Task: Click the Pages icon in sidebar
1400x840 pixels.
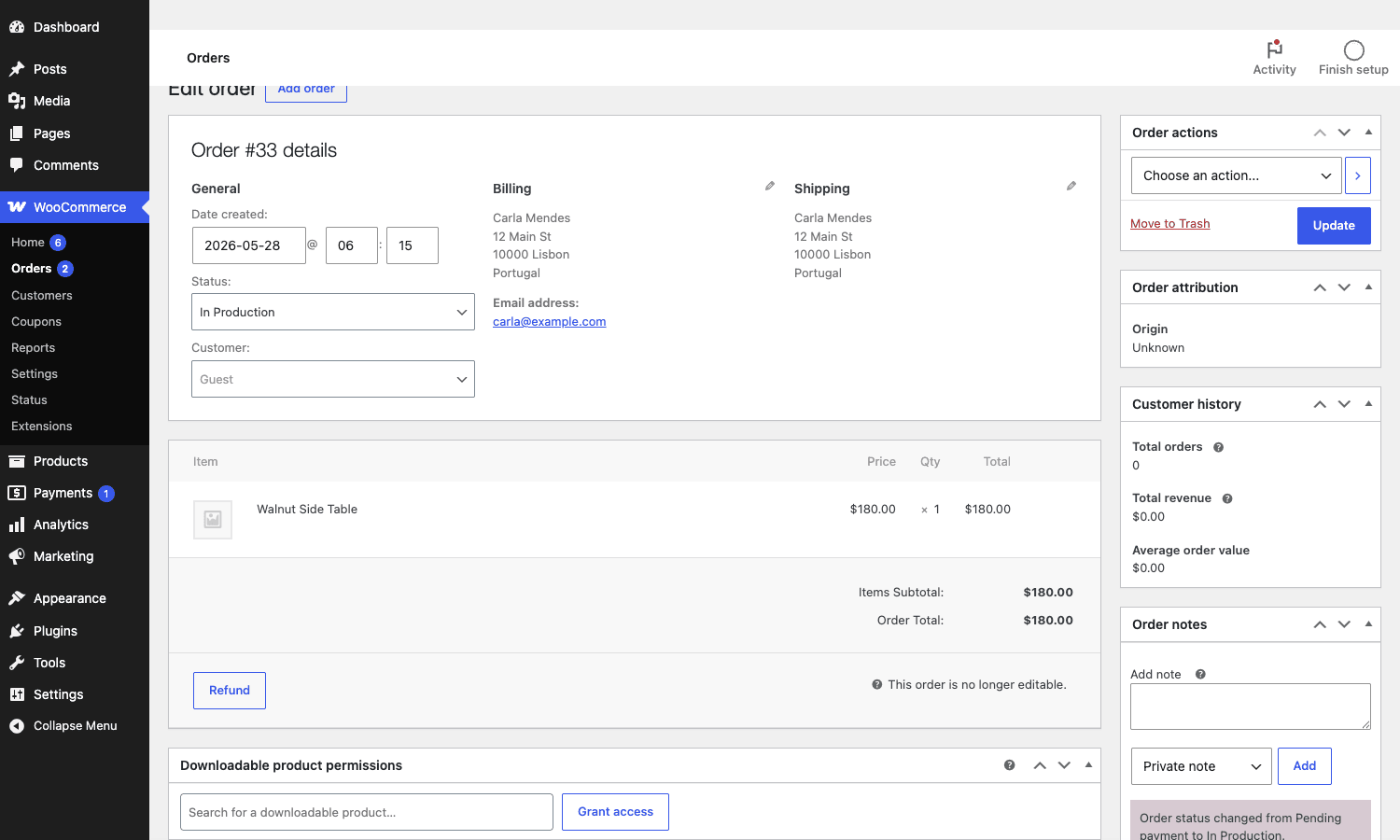Action: point(17,133)
